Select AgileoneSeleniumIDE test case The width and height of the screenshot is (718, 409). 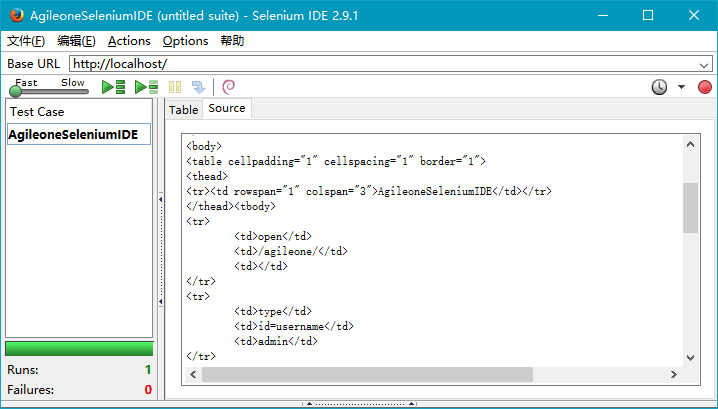(79, 134)
